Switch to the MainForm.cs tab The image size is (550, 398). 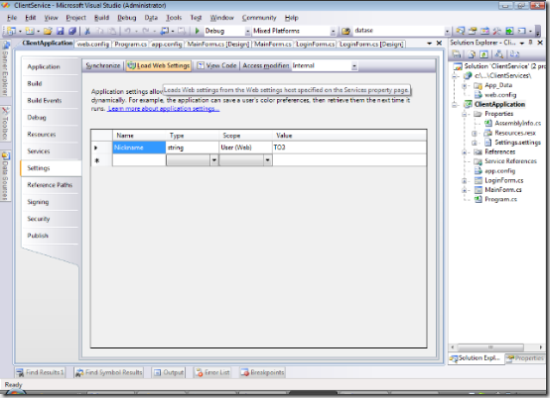point(273,44)
